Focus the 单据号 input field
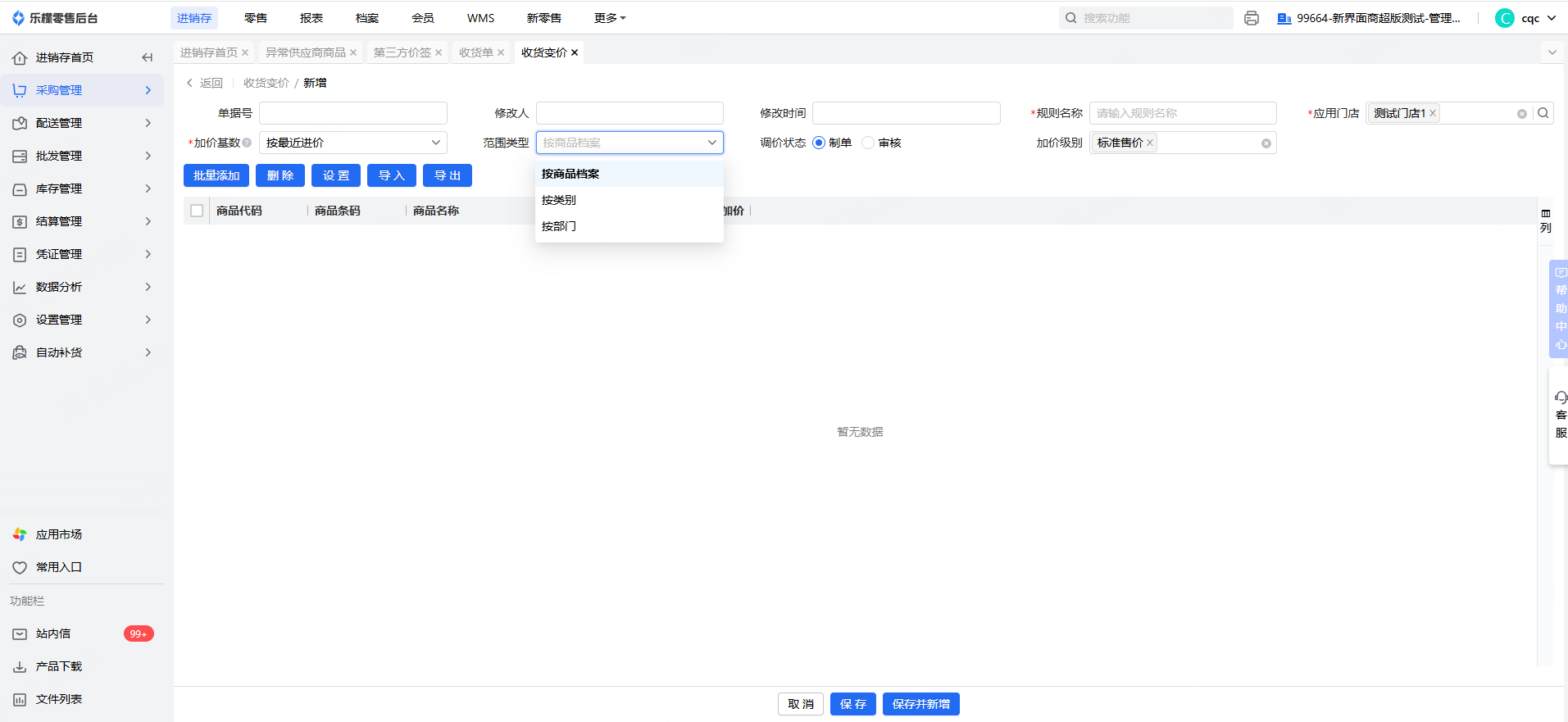 click(353, 113)
